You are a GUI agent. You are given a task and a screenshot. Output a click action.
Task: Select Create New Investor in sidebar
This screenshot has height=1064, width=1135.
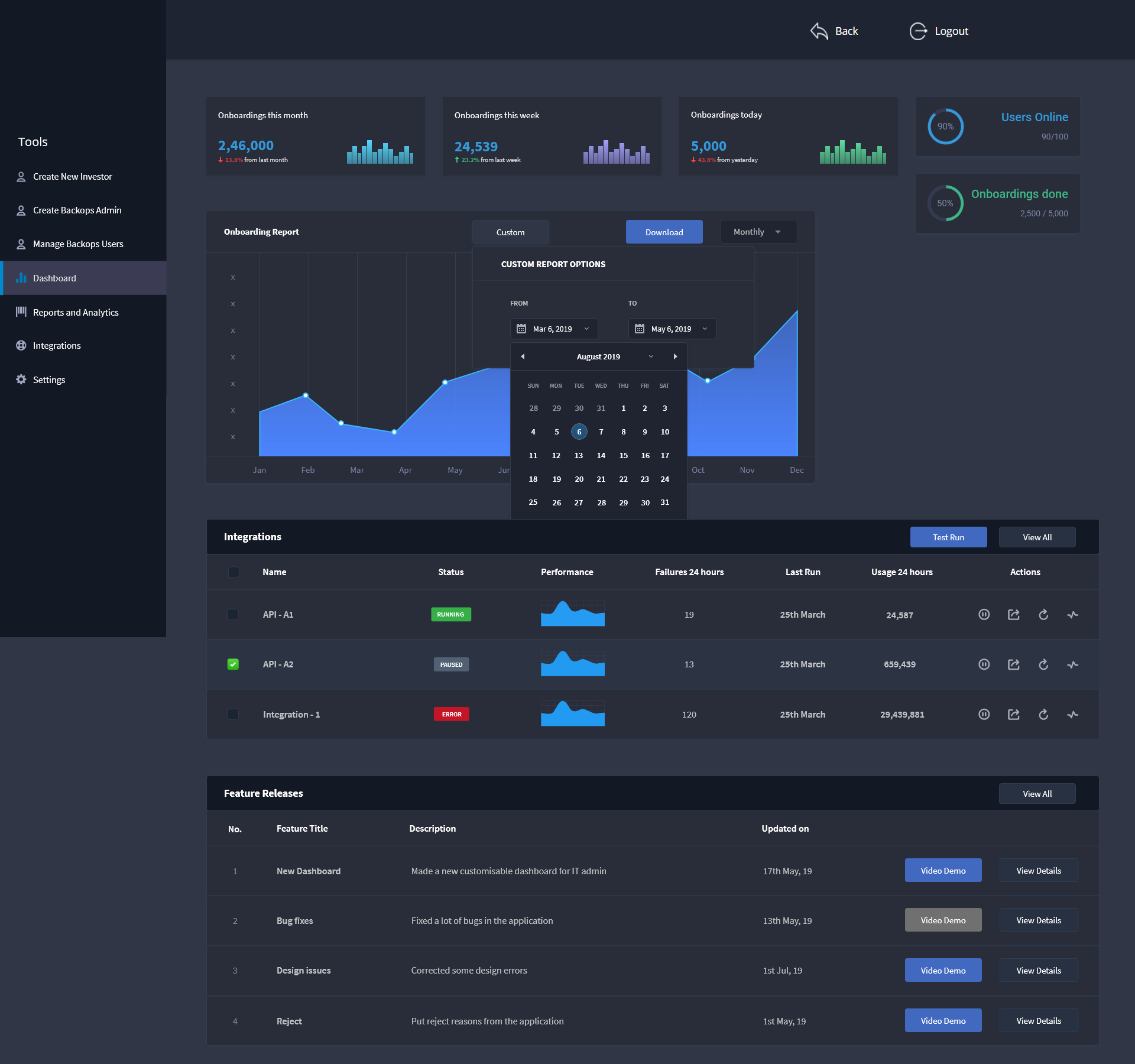(x=72, y=177)
